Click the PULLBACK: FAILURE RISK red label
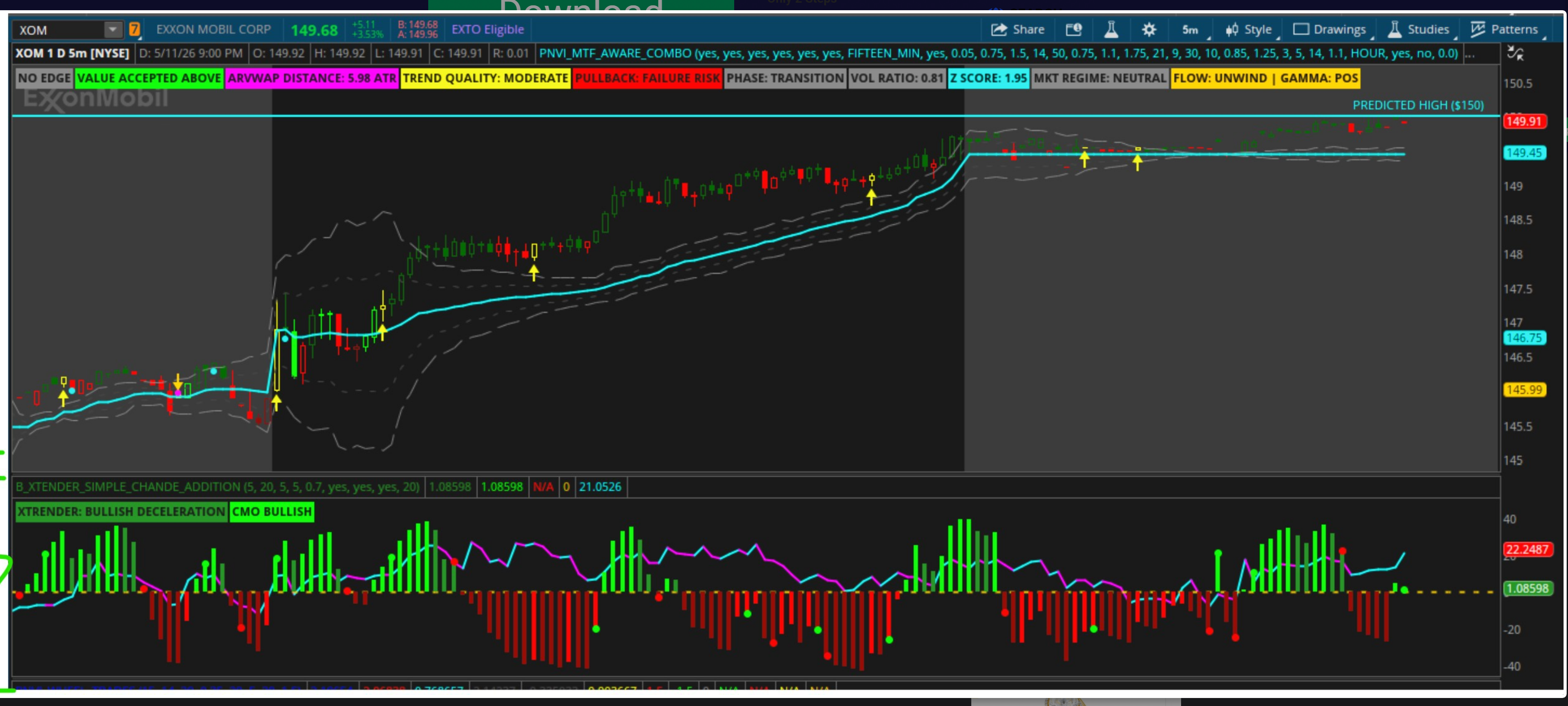Screen dimensions: 1568x706 pyautogui.click(x=647, y=78)
